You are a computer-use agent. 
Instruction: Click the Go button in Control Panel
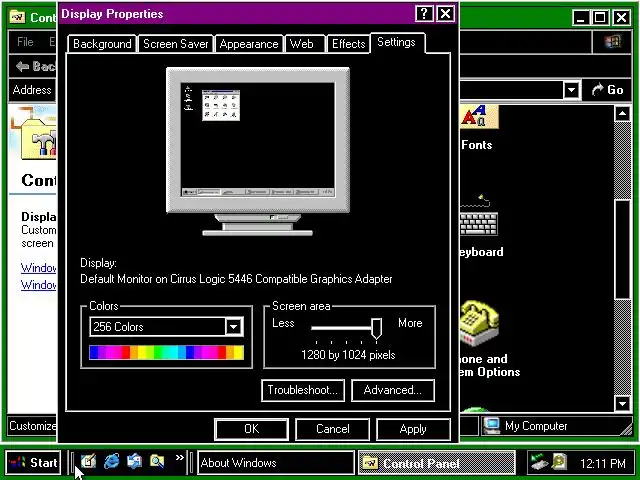607,89
